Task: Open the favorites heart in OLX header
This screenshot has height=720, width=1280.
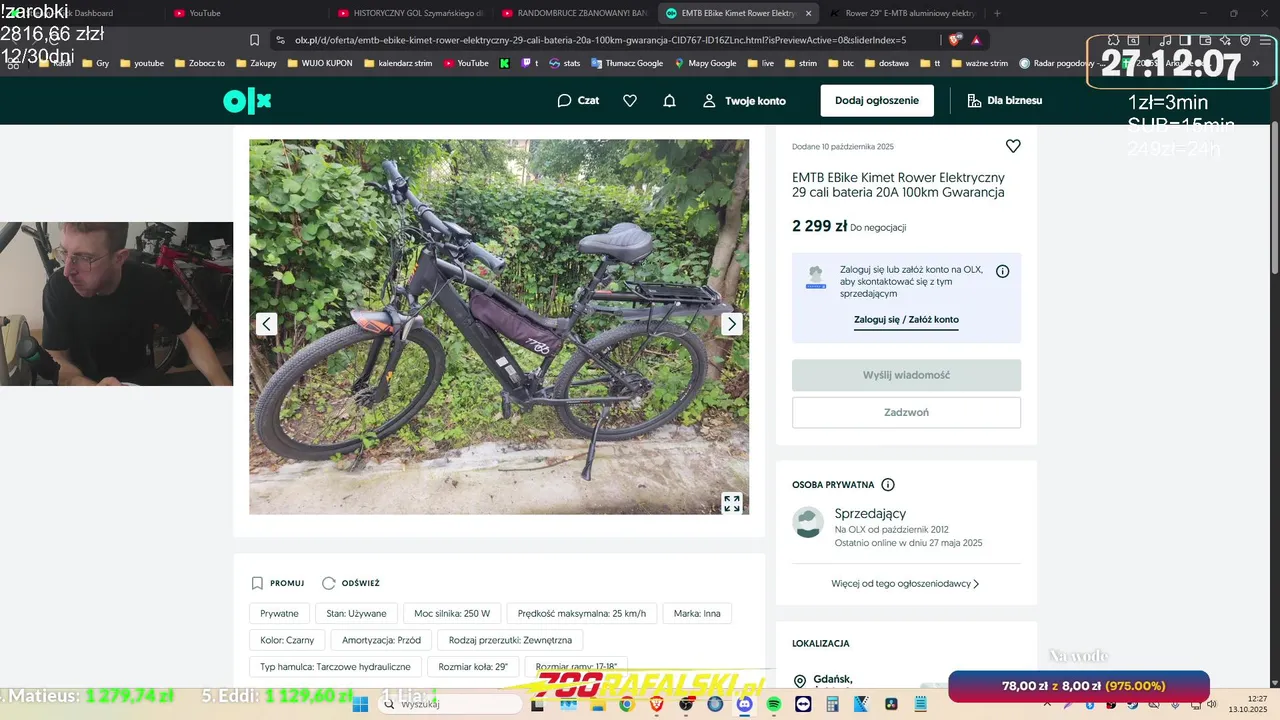Action: pyautogui.click(x=630, y=101)
